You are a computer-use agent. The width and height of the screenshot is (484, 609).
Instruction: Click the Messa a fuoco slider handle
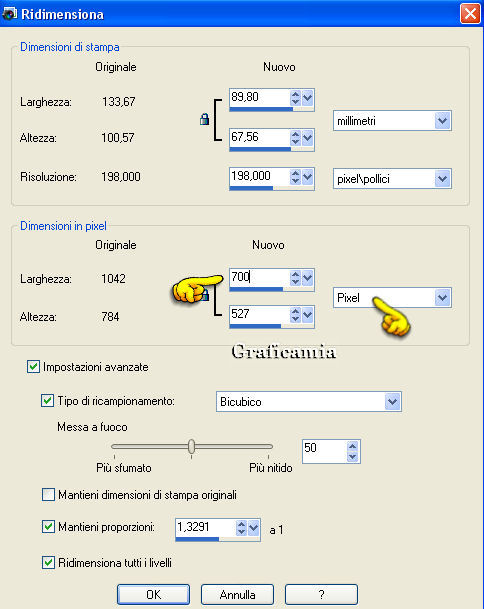[x=191, y=447]
